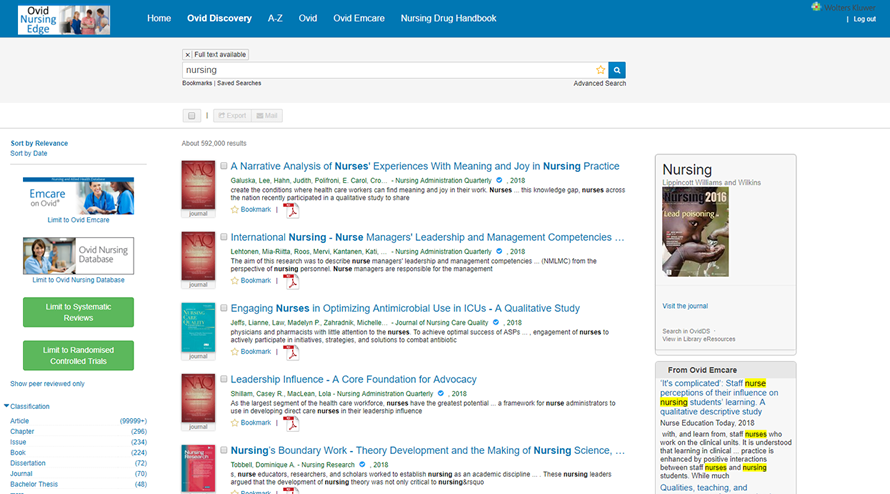Filter by Article classification
Image resolution: width=890 pixels, height=494 pixels.
(x=19, y=421)
